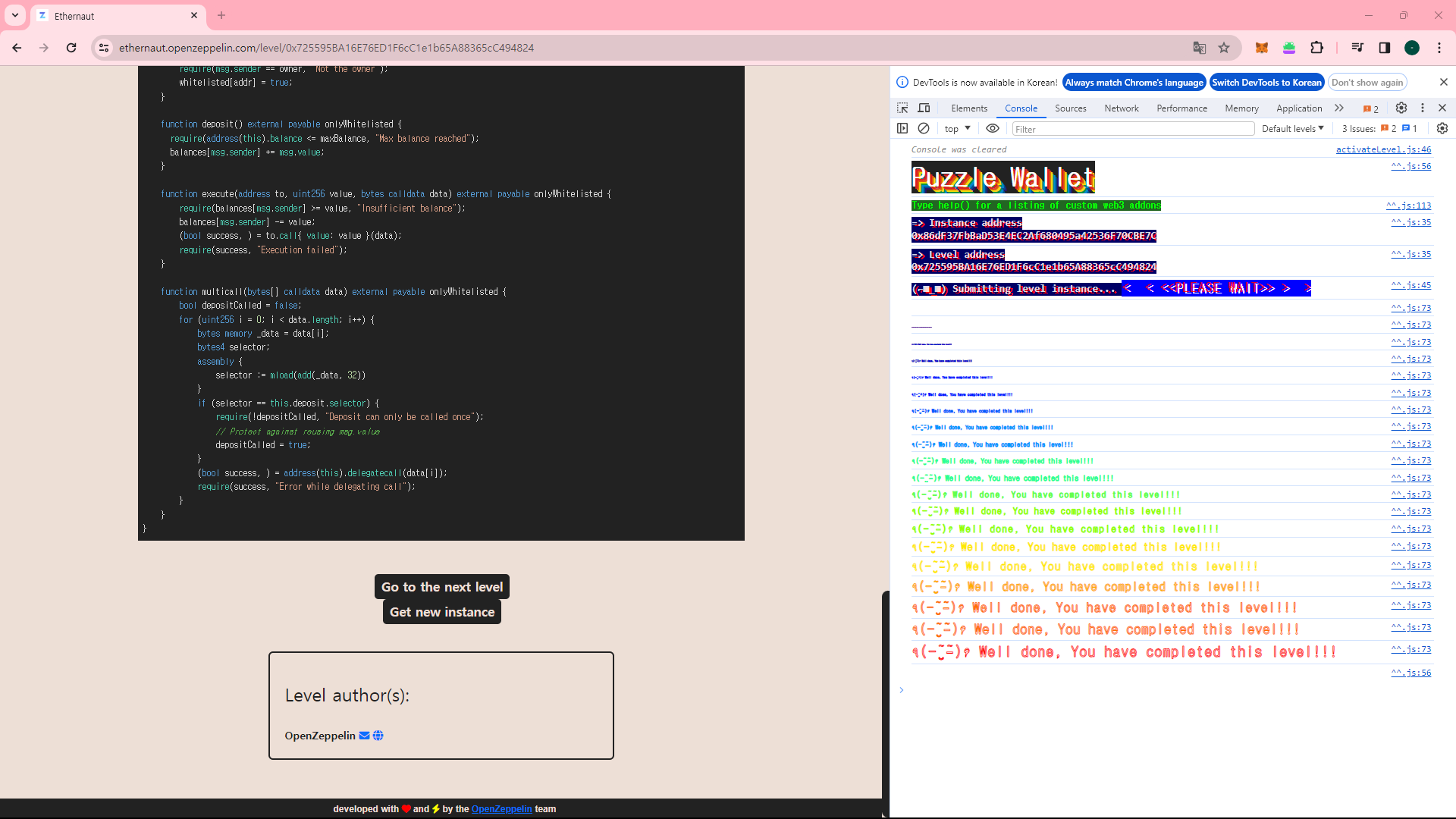Select the Ethernaut tab
The height and width of the screenshot is (819, 1456).
click(x=118, y=16)
